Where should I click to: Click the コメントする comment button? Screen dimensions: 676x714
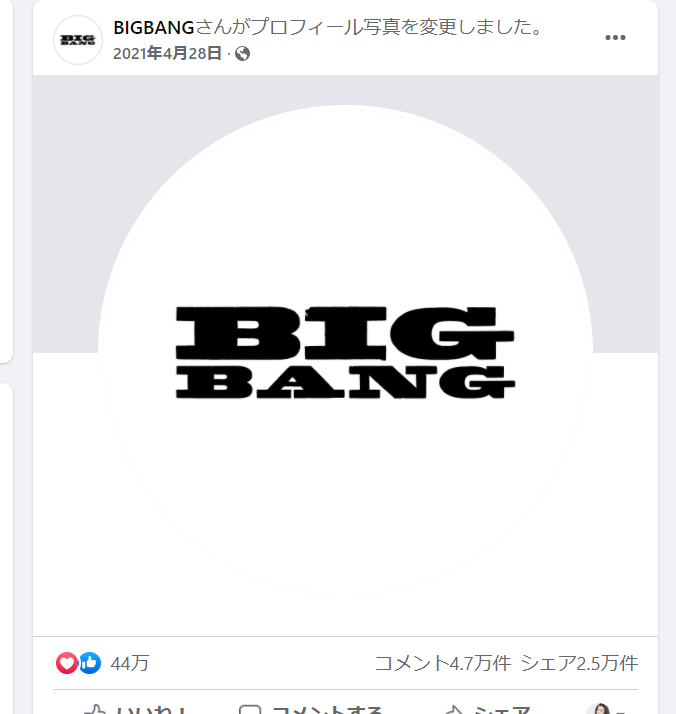[326, 710]
